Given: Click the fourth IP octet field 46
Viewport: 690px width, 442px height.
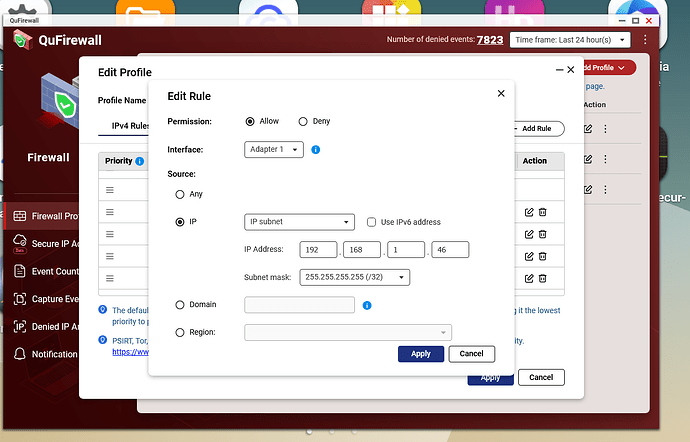Looking at the screenshot, I should (450, 250).
